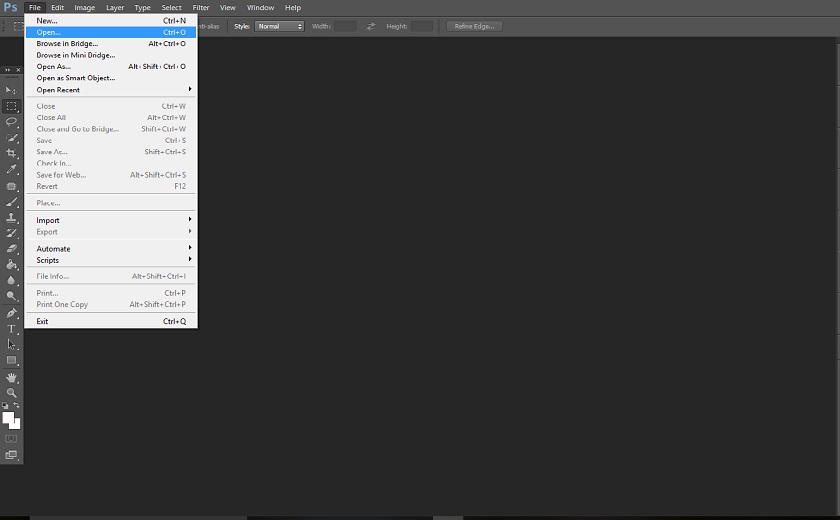
Task: Open the Layer menu
Action: tap(115, 7)
